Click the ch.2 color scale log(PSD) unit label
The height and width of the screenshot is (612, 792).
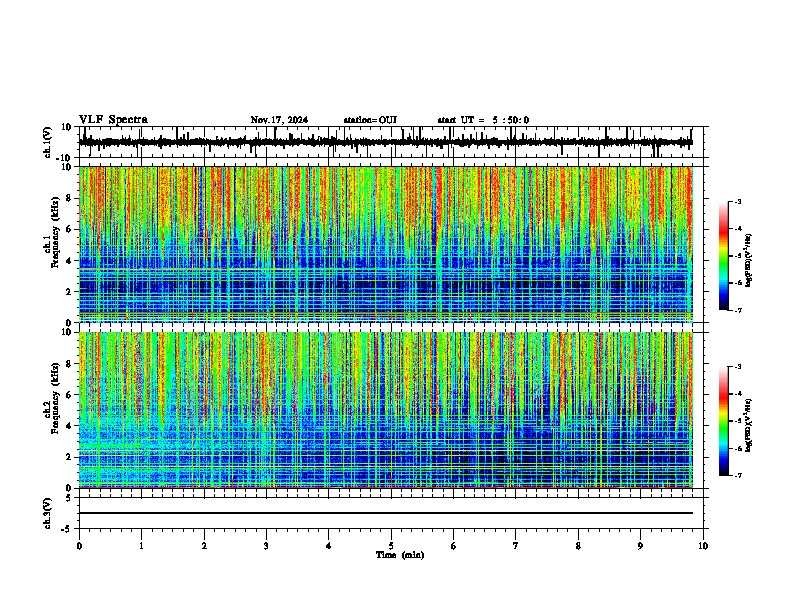coord(749,425)
